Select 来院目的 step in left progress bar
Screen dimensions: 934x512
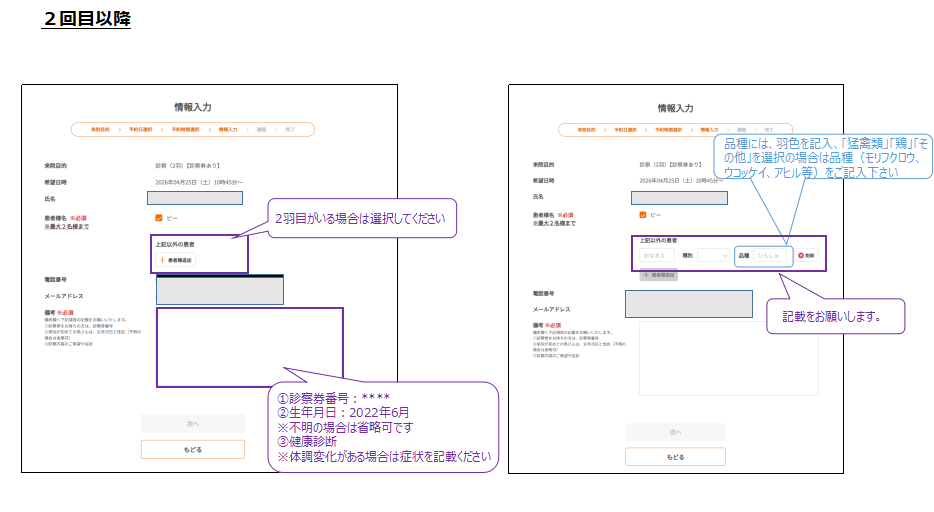pos(99,130)
